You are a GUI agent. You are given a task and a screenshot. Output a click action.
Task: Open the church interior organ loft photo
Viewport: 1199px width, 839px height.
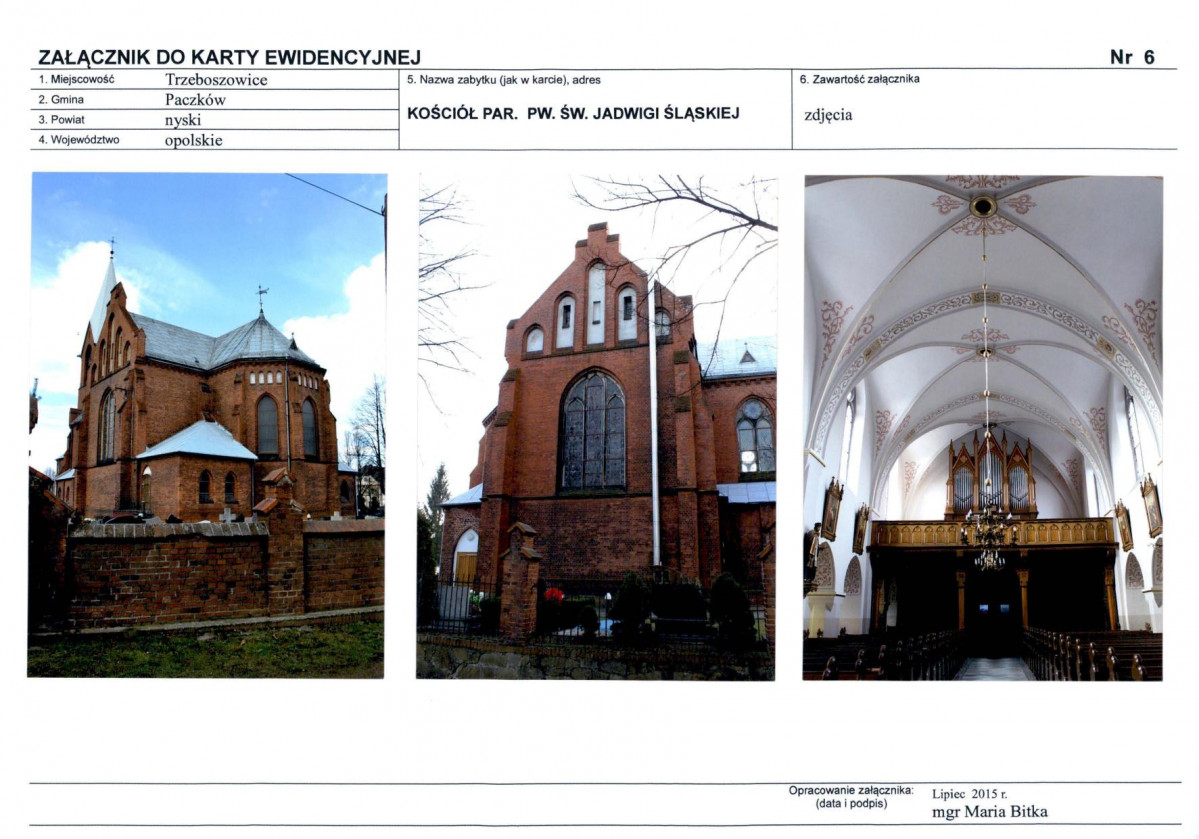(x=983, y=428)
